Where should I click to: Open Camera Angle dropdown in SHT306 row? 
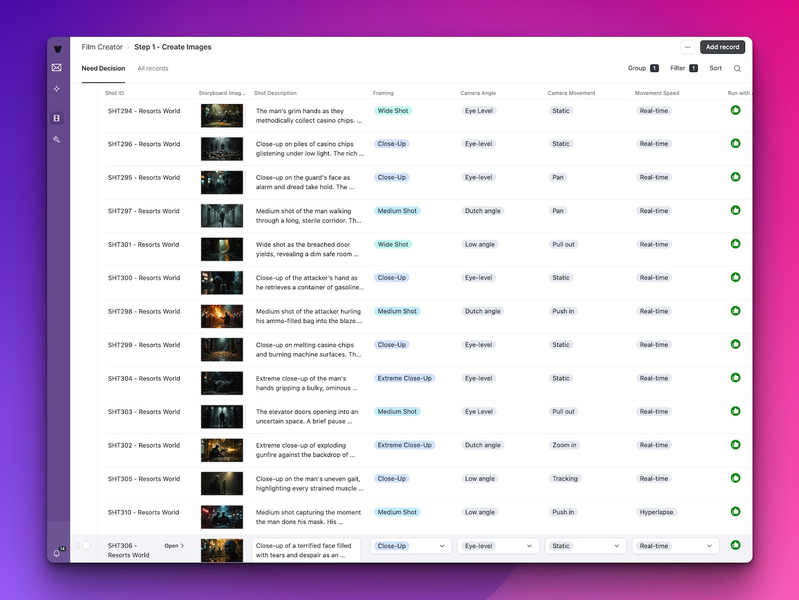(x=498, y=546)
